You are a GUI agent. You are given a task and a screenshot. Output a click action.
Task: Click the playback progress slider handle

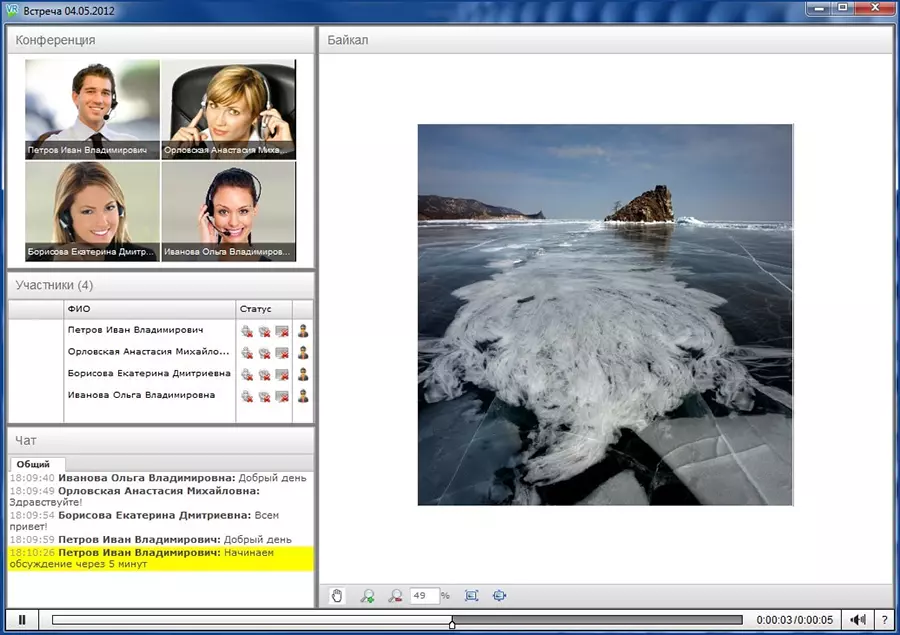click(452, 623)
